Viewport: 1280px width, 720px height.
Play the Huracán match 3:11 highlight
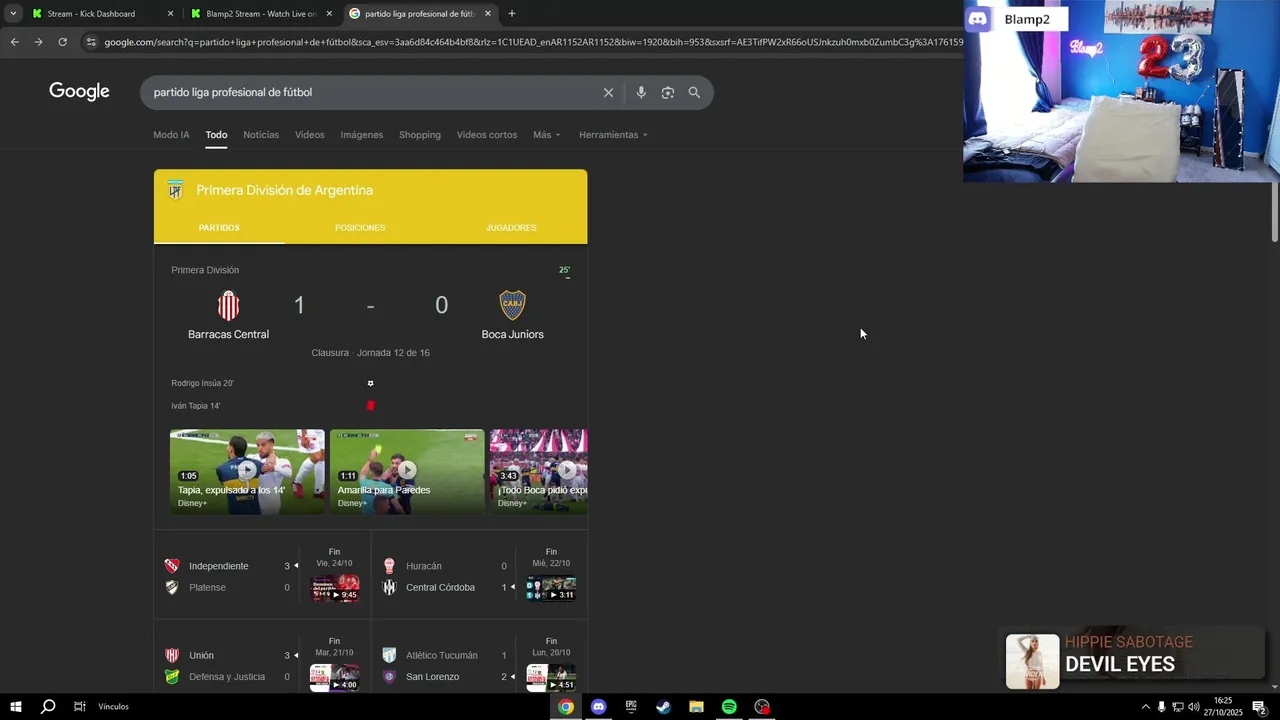coord(552,588)
